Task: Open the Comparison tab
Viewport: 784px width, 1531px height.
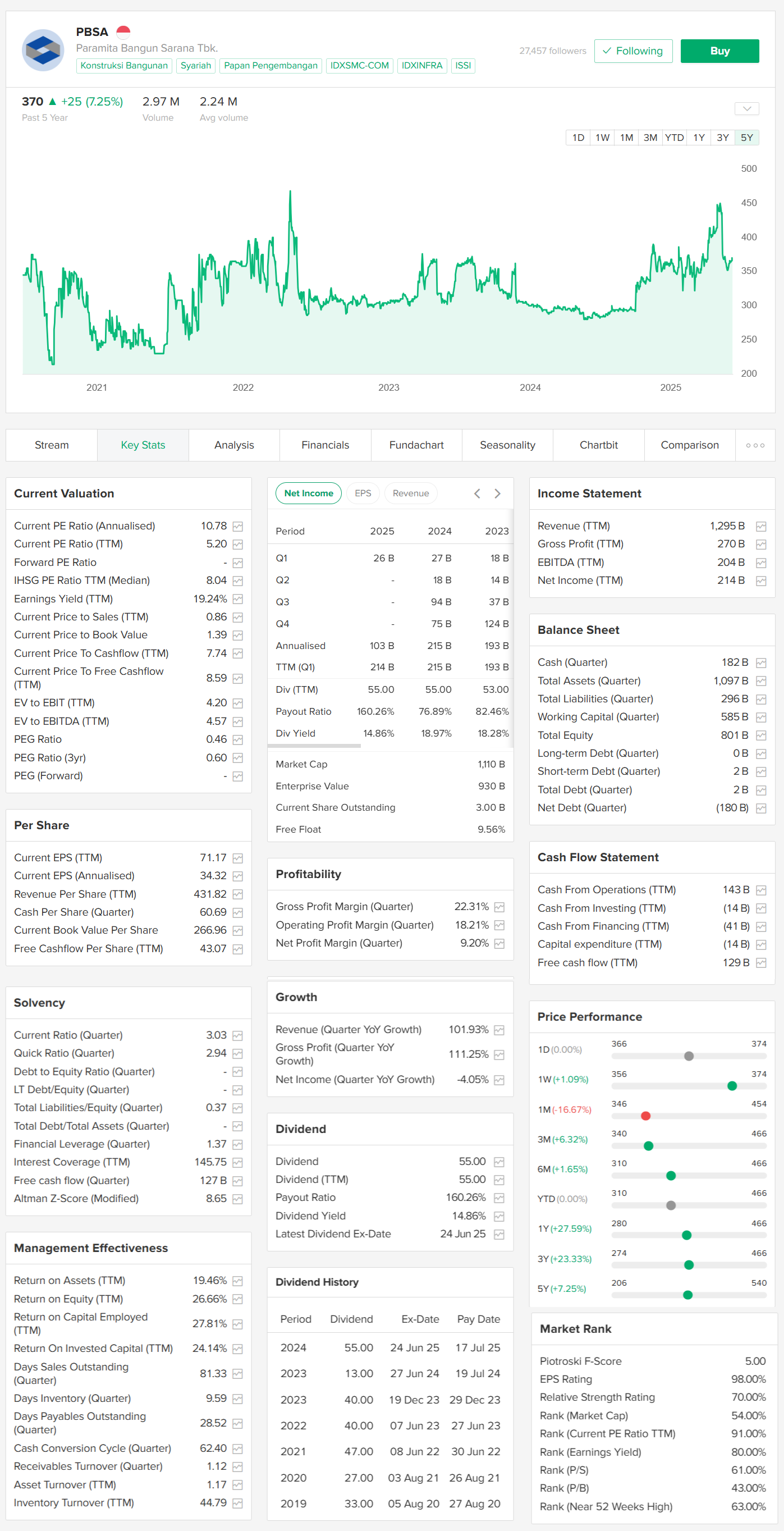Action: click(x=690, y=445)
